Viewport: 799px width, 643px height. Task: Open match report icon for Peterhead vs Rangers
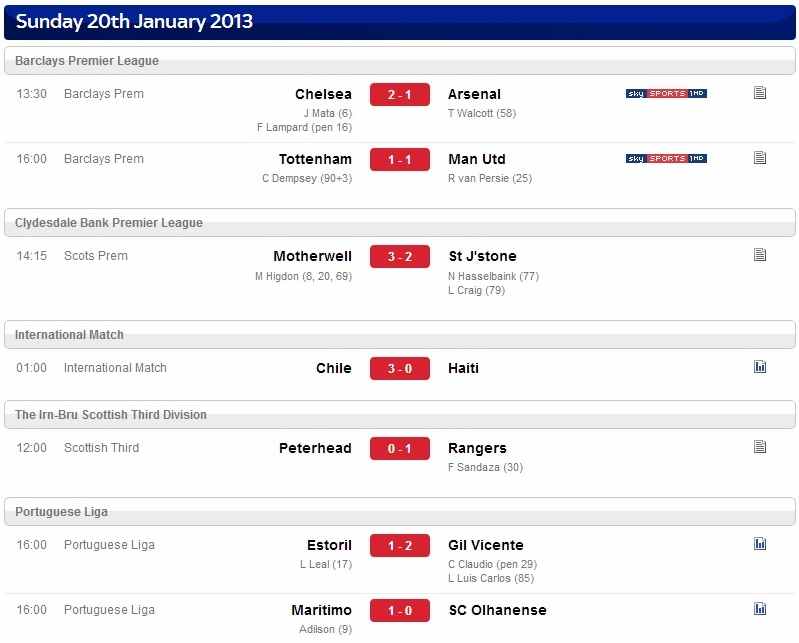760,447
